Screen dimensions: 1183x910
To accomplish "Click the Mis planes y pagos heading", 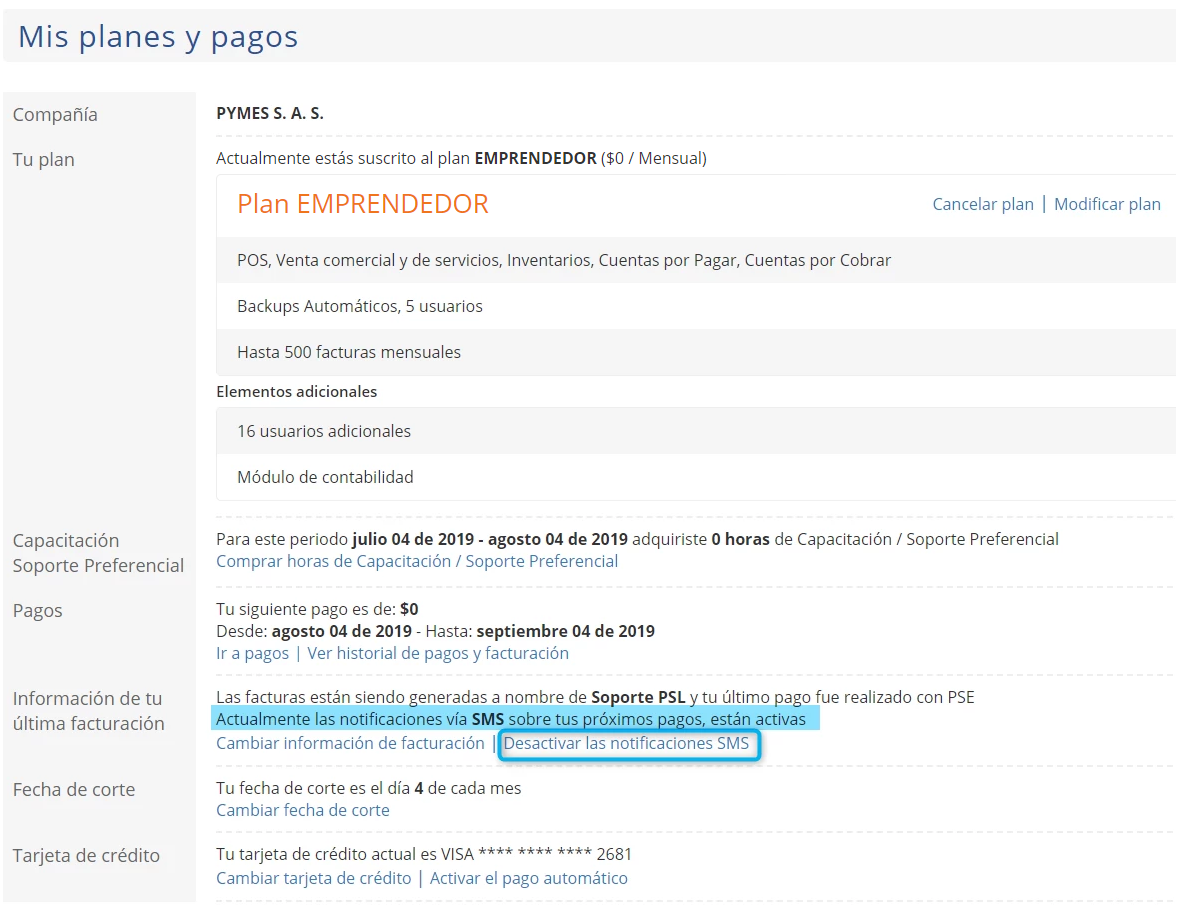I will click(158, 37).
